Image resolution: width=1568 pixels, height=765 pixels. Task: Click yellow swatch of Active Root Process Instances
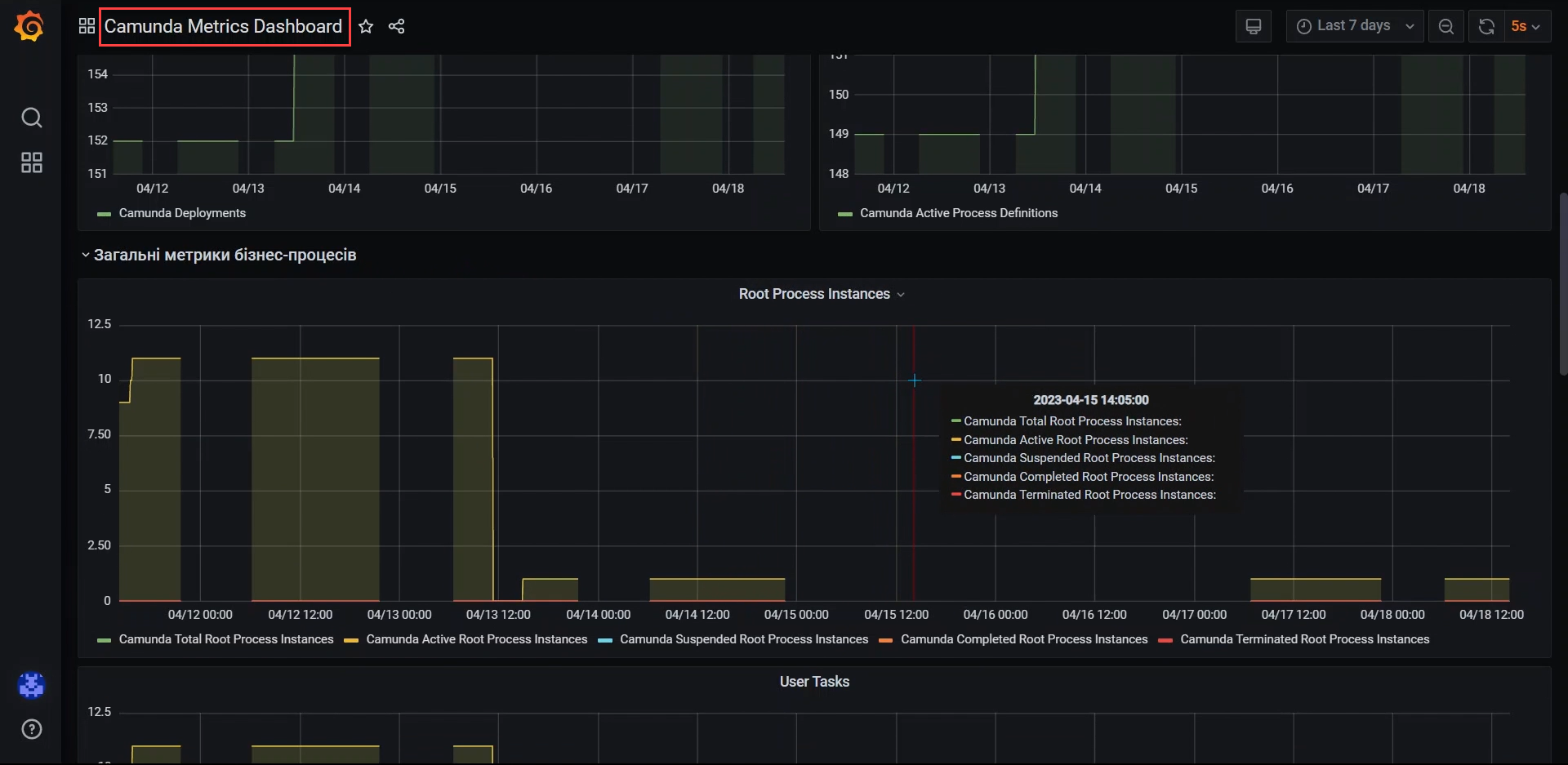click(351, 640)
